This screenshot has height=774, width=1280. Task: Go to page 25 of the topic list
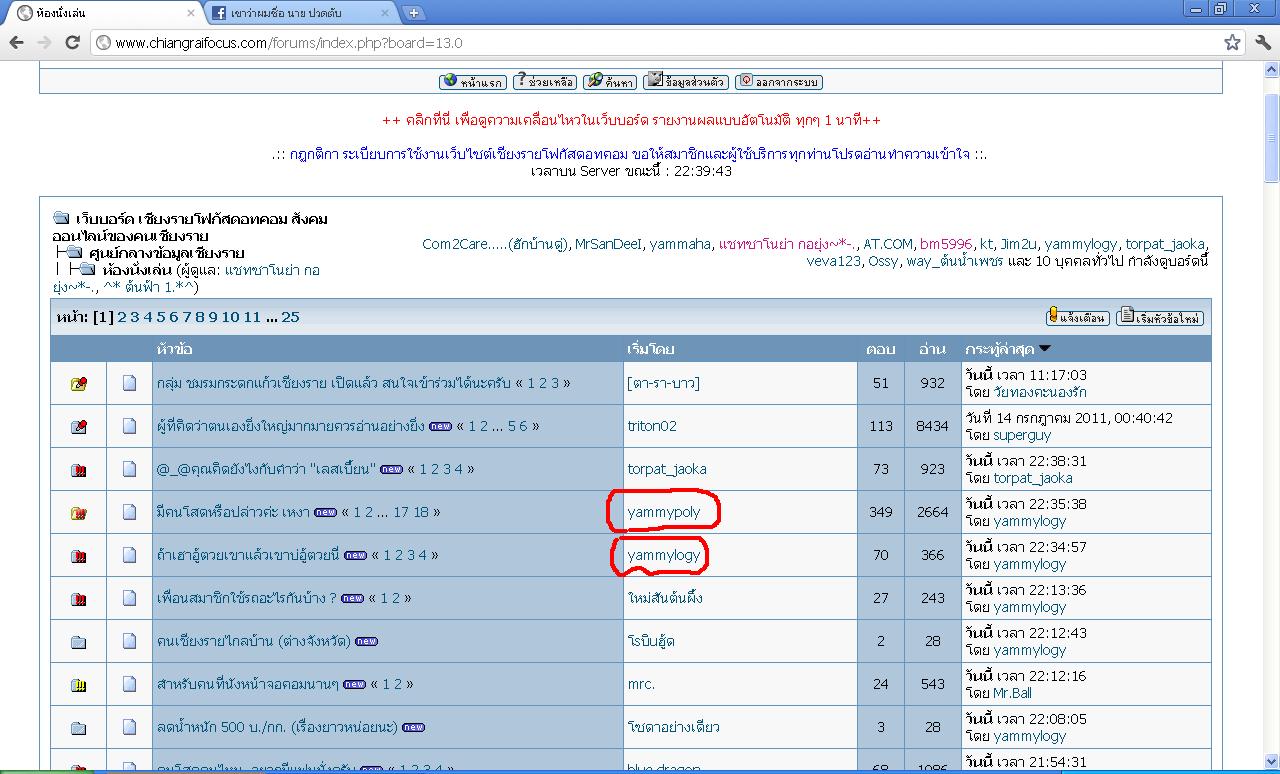290,317
